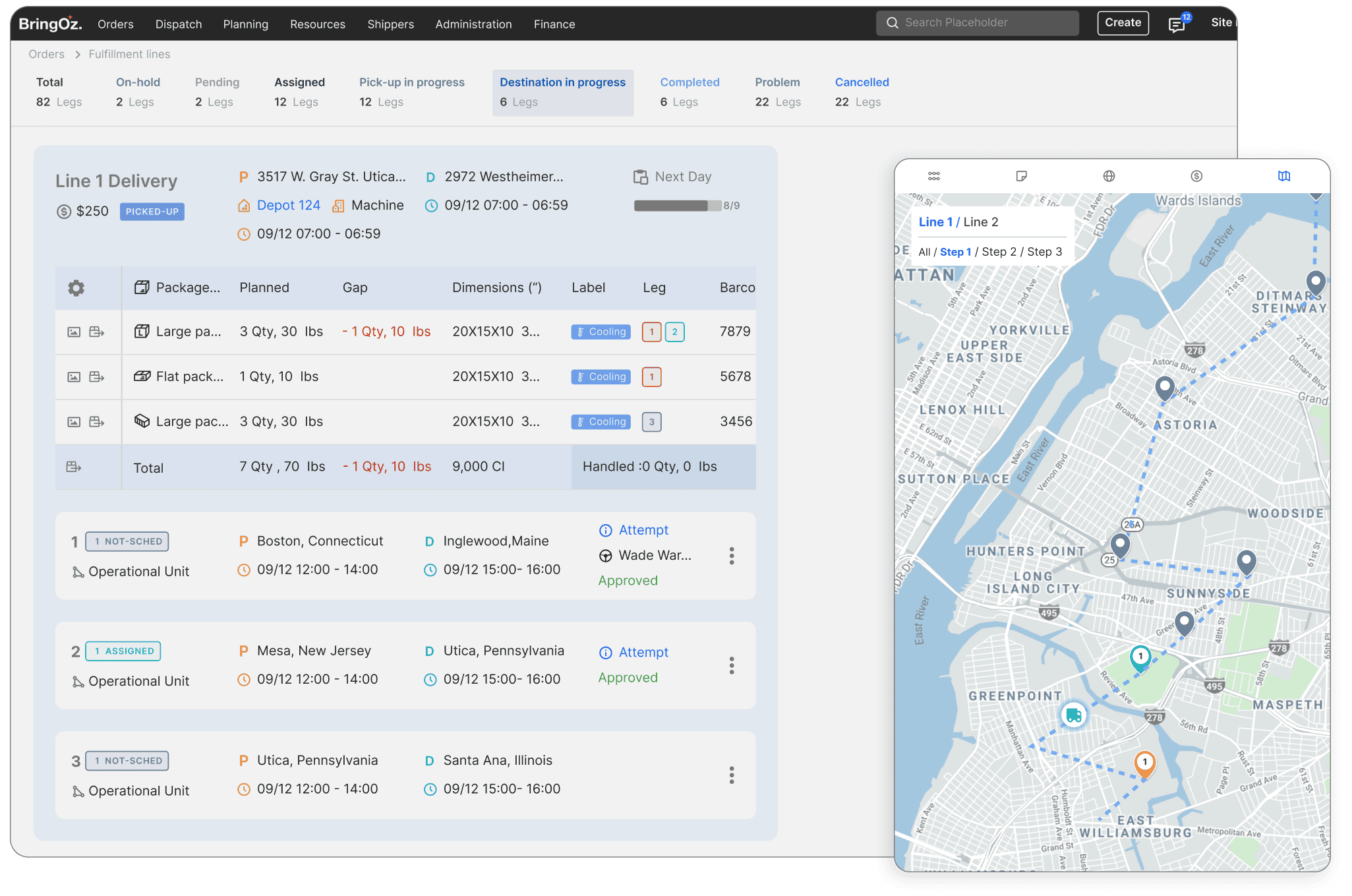Open more options for leg 3
Image resolution: width=1352 pixels, height=896 pixels.
pyautogui.click(x=732, y=775)
